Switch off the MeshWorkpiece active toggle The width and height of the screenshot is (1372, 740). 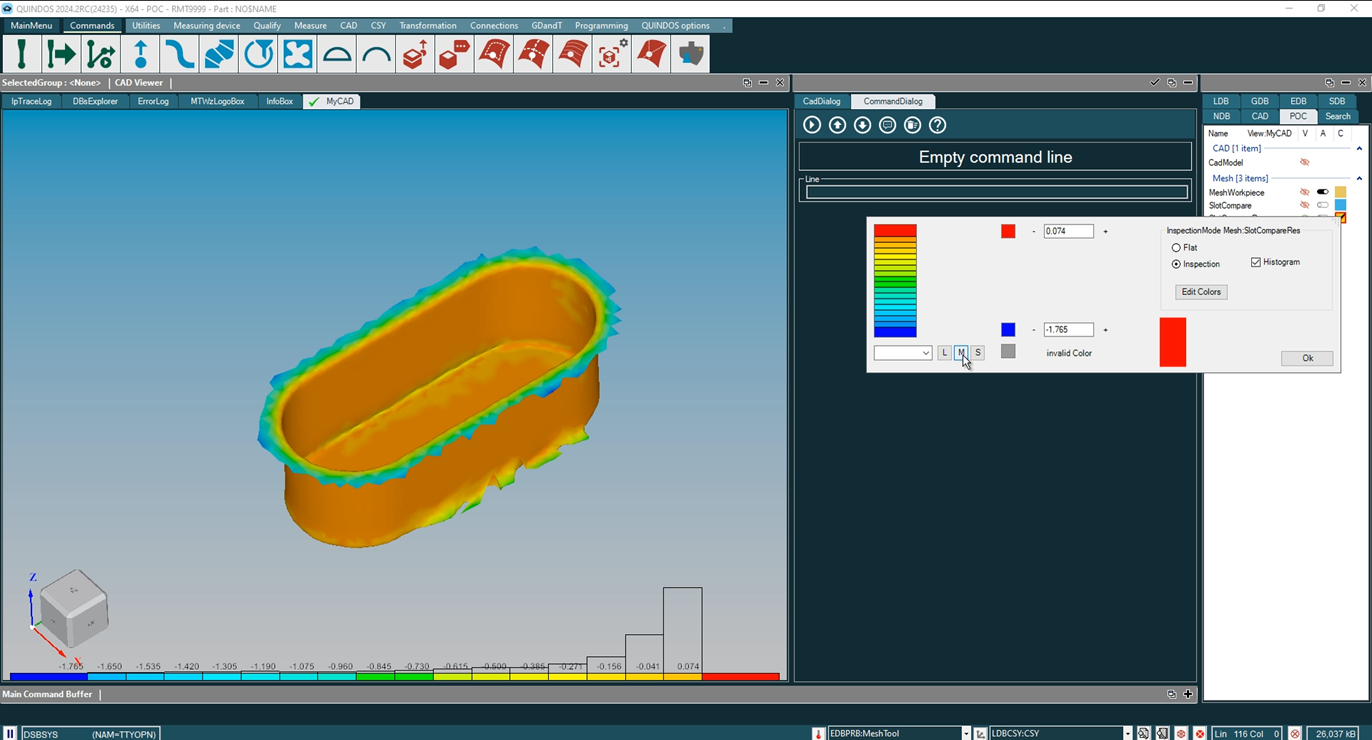coord(1323,192)
